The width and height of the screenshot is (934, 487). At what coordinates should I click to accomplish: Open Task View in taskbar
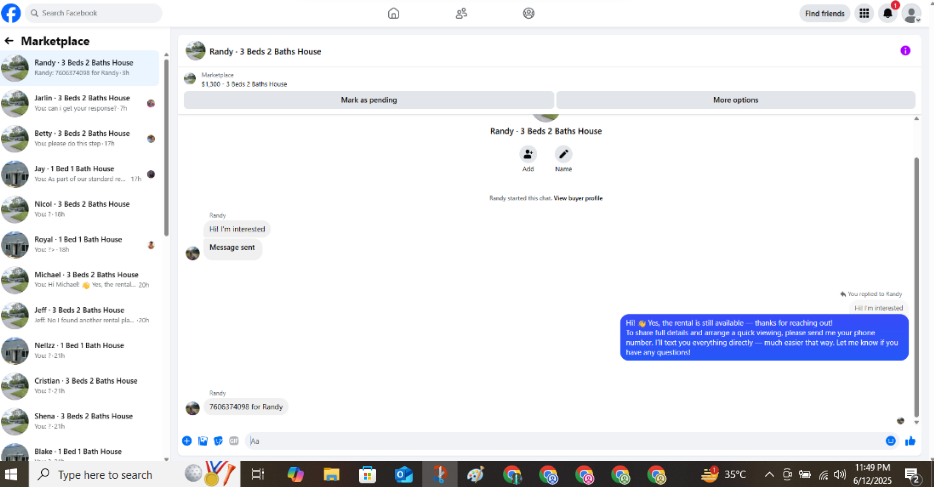(258, 474)
